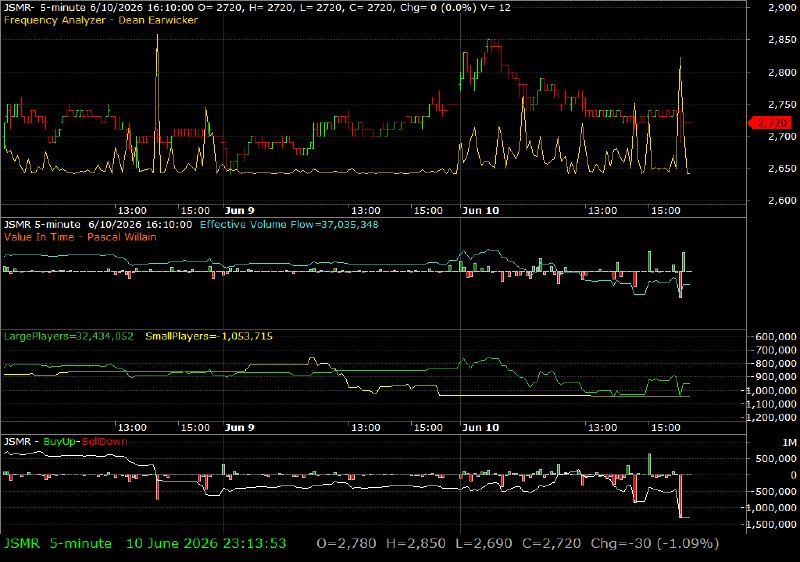Select the 2,600 price axis label

pyautogui.click(x=782, y=201)
